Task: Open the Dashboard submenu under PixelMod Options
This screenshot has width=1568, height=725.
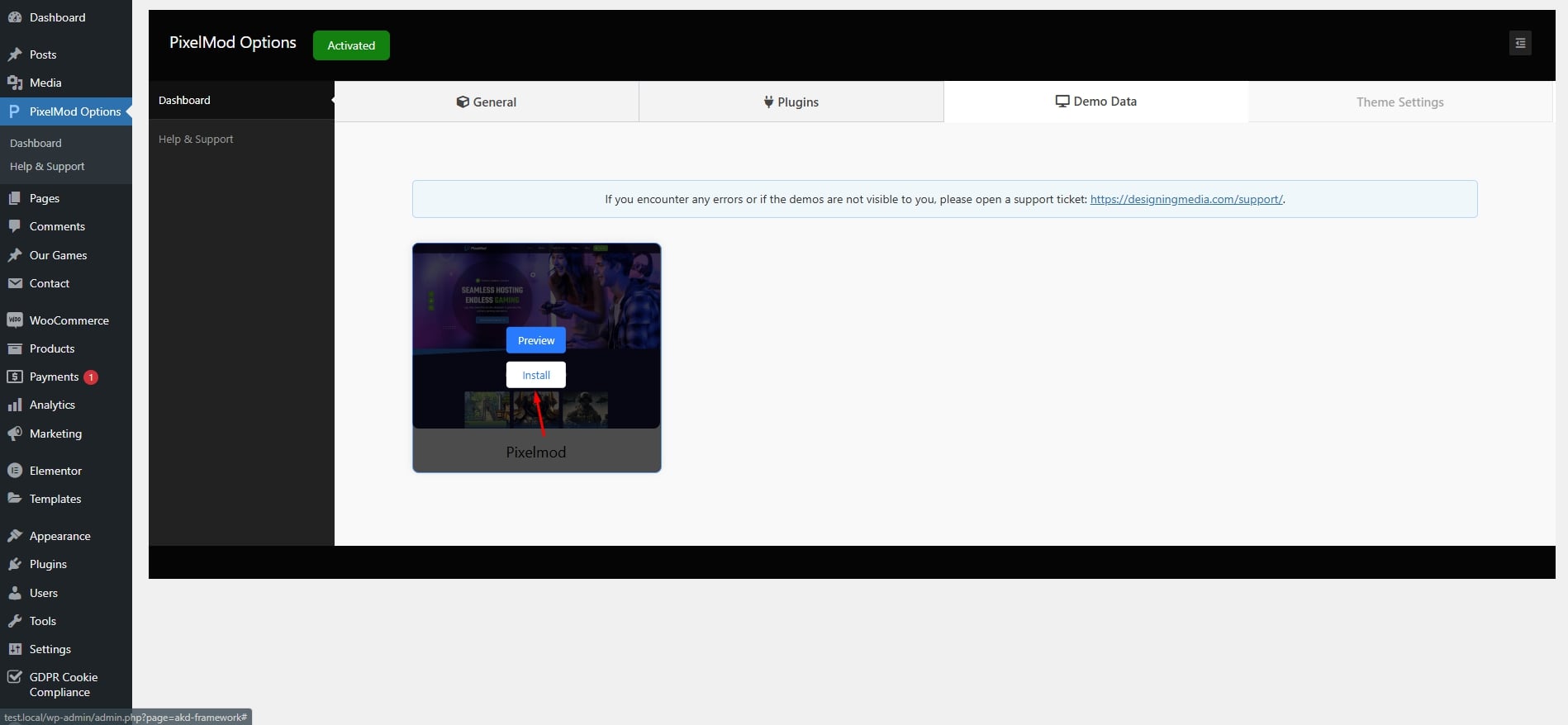Action: click(x=36, y=143)
